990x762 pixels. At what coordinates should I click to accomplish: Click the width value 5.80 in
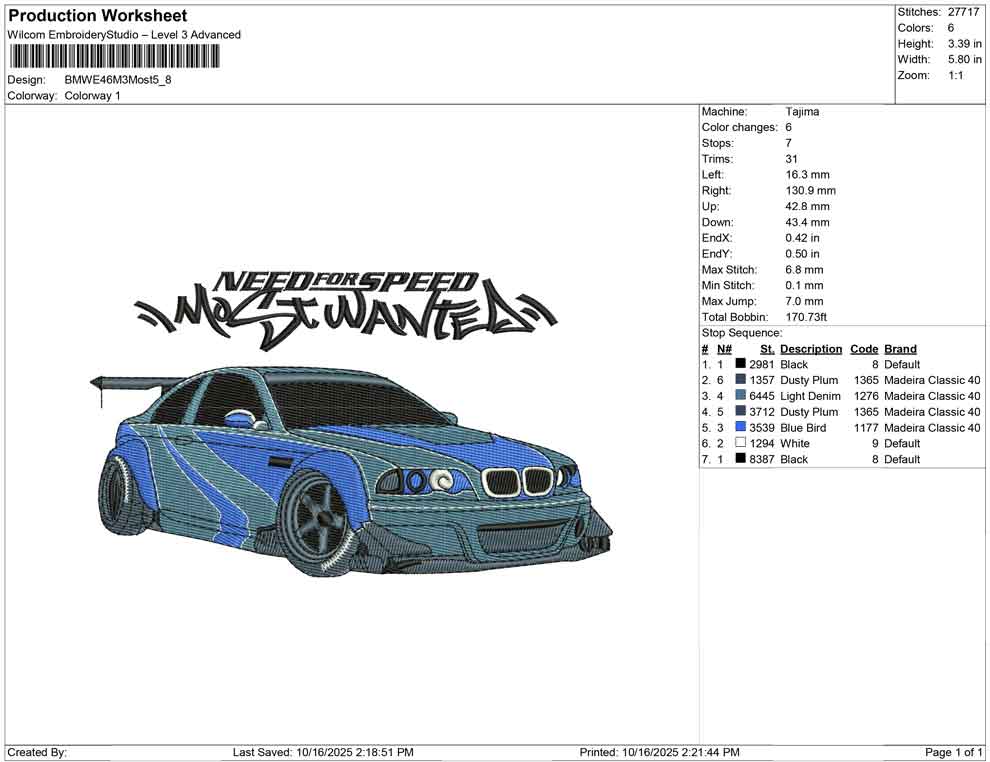(x=964, y=59)
